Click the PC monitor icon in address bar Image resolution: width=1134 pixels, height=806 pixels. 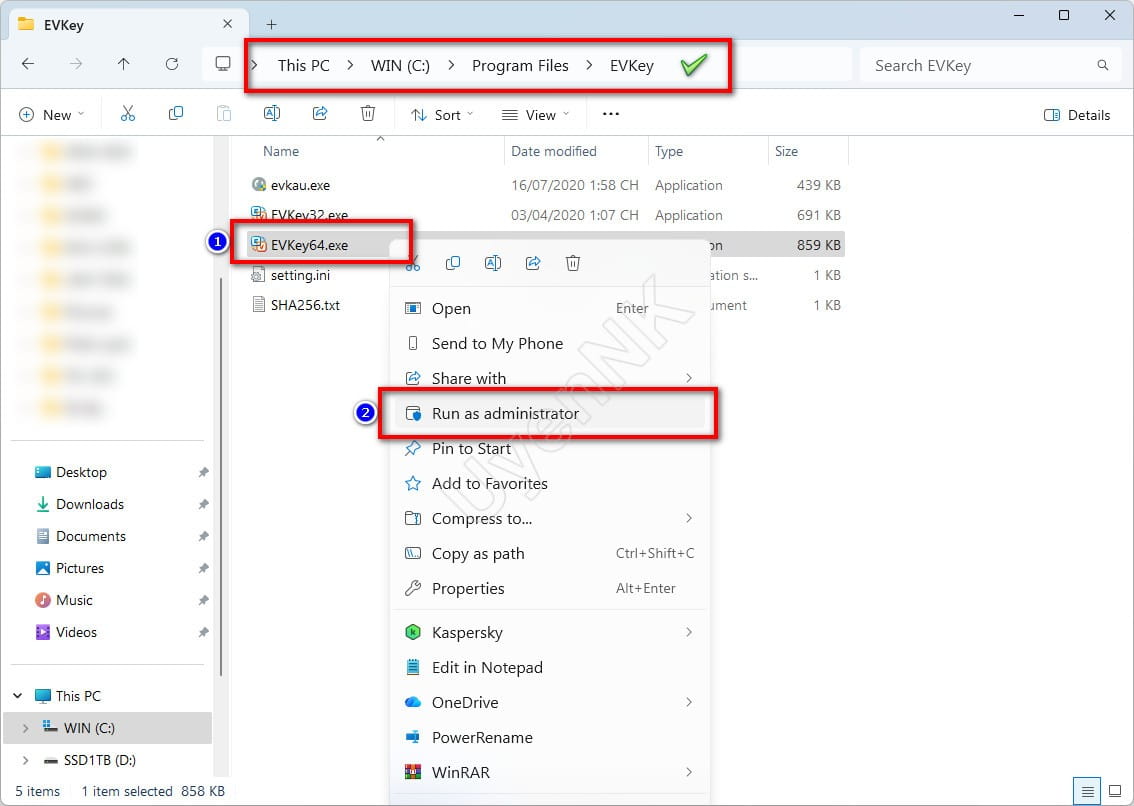tap(223, 64)
